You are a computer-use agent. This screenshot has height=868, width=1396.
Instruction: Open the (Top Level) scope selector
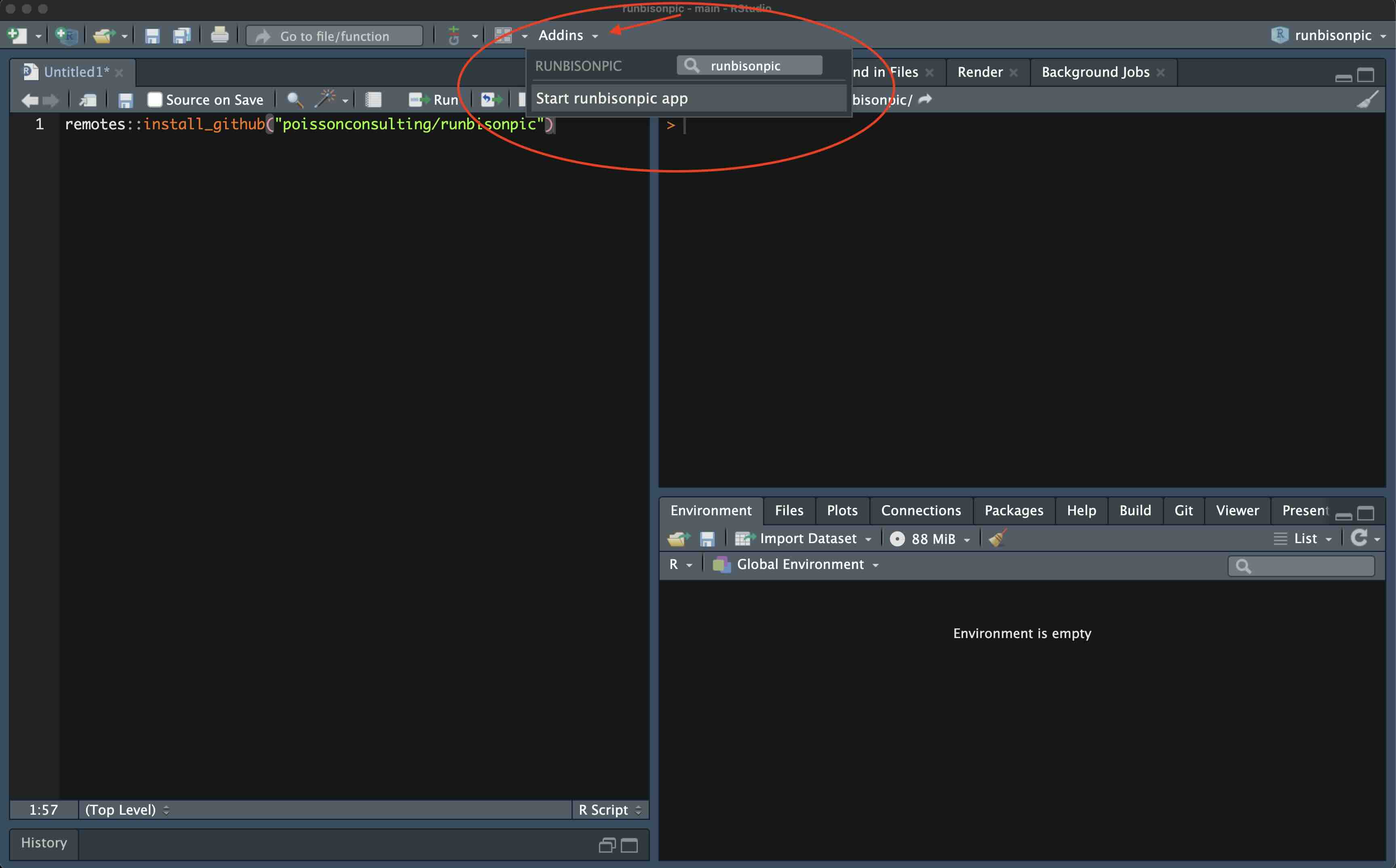[127, 809]
